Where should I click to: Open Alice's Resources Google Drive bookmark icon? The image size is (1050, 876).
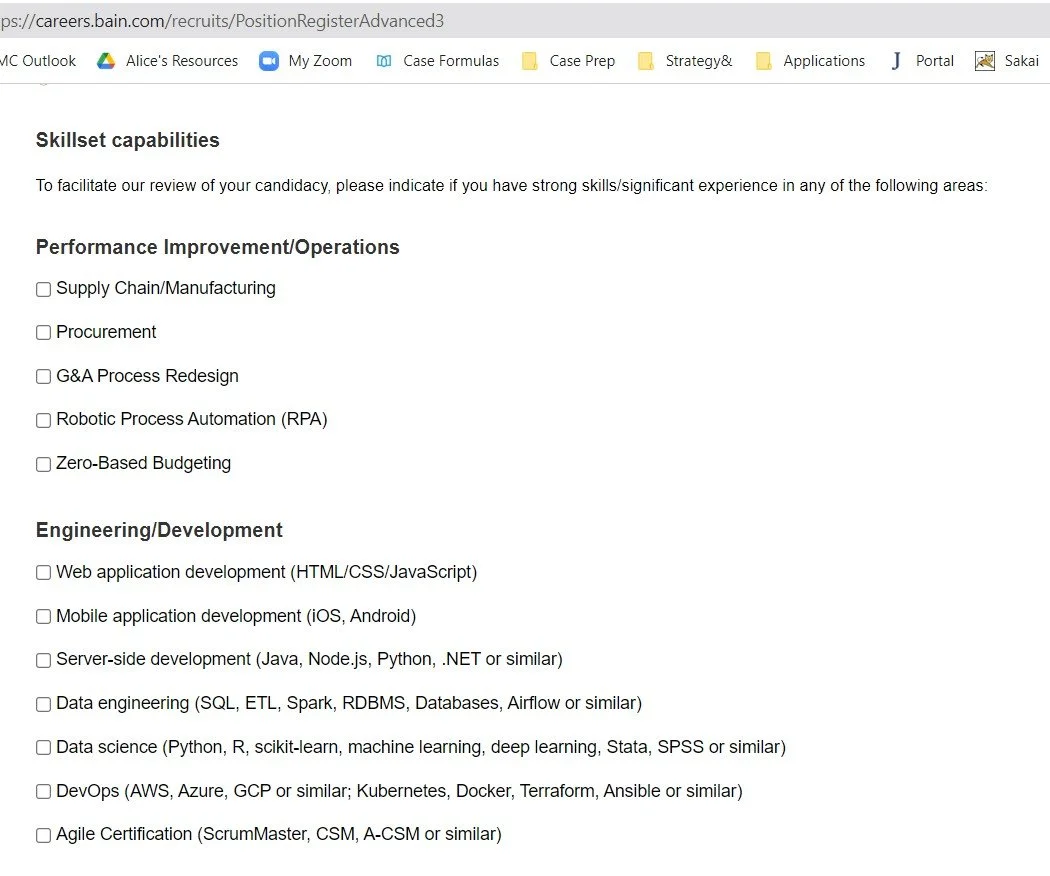106,61
